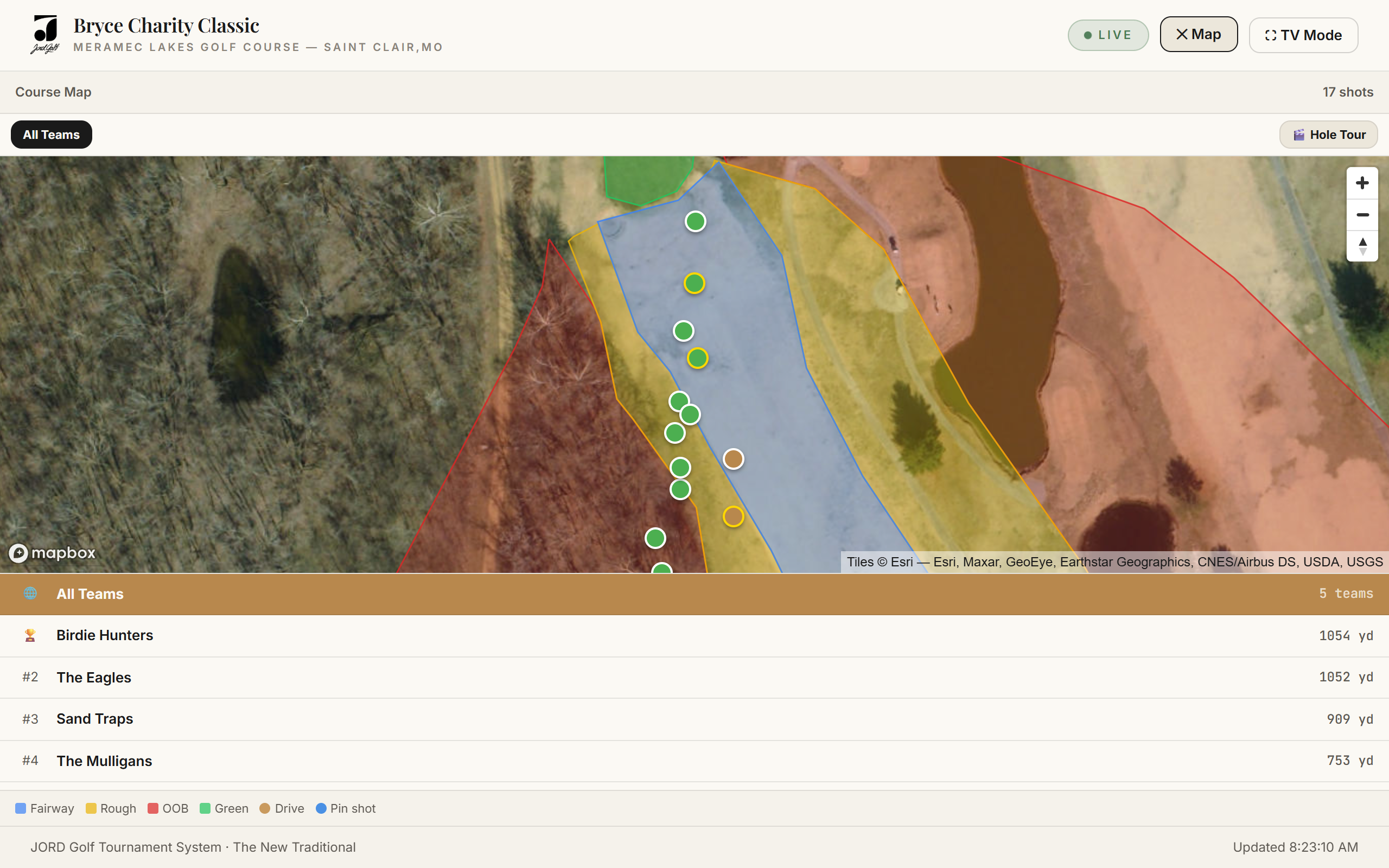1389x868 pixels.
Task: Start the Hole Tour
Action: coord(1328,135)
